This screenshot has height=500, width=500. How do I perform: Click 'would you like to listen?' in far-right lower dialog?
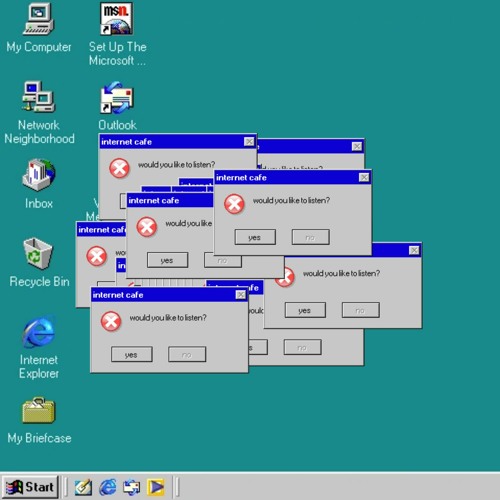coord(341,273)
